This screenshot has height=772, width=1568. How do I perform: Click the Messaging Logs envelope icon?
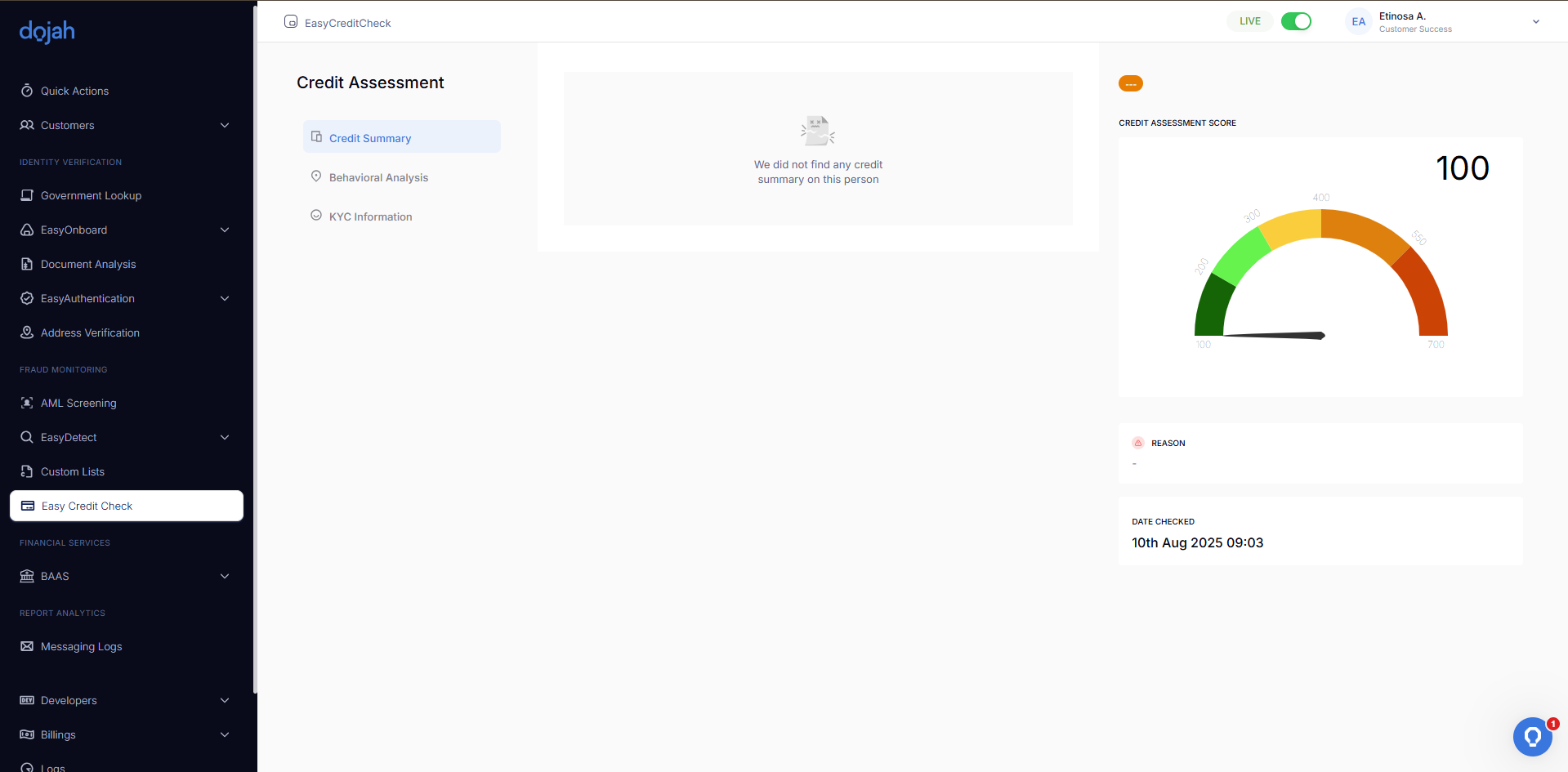point(27,646)
